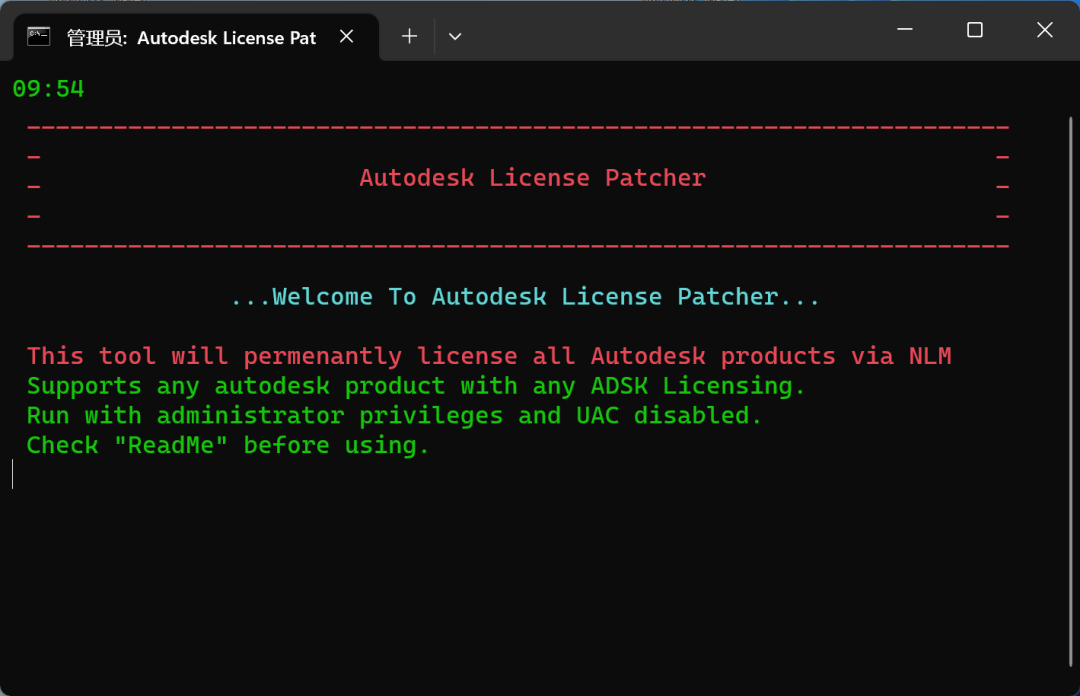Minimize the terminal window
The height and width of the screenshot is (696, 1080).
tap(905, 30)
